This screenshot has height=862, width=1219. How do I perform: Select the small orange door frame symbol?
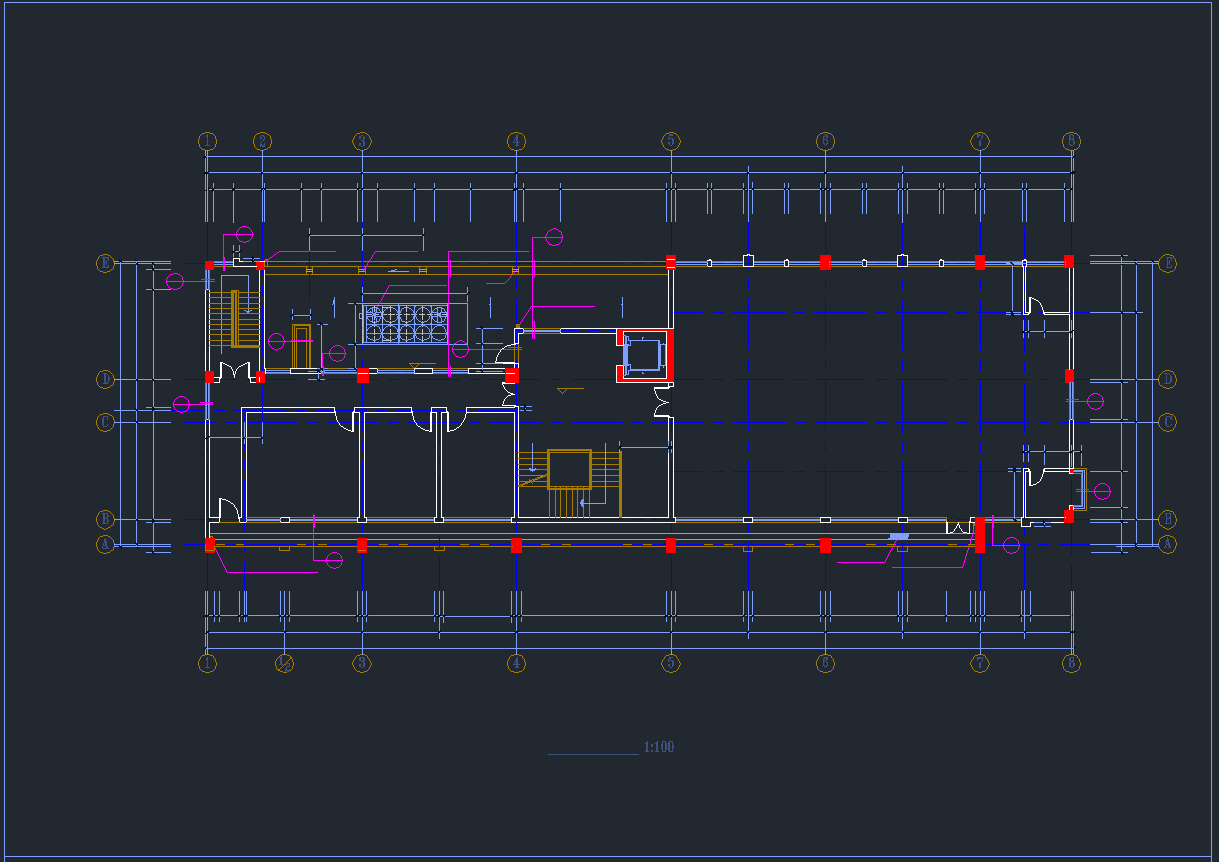pos(301,345)
